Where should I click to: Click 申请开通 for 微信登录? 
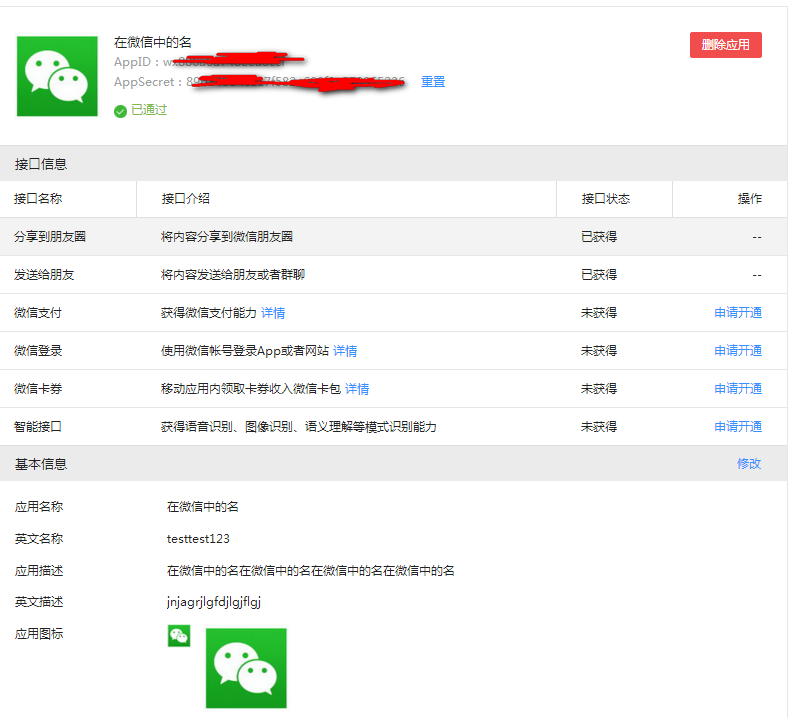point(738,351)
